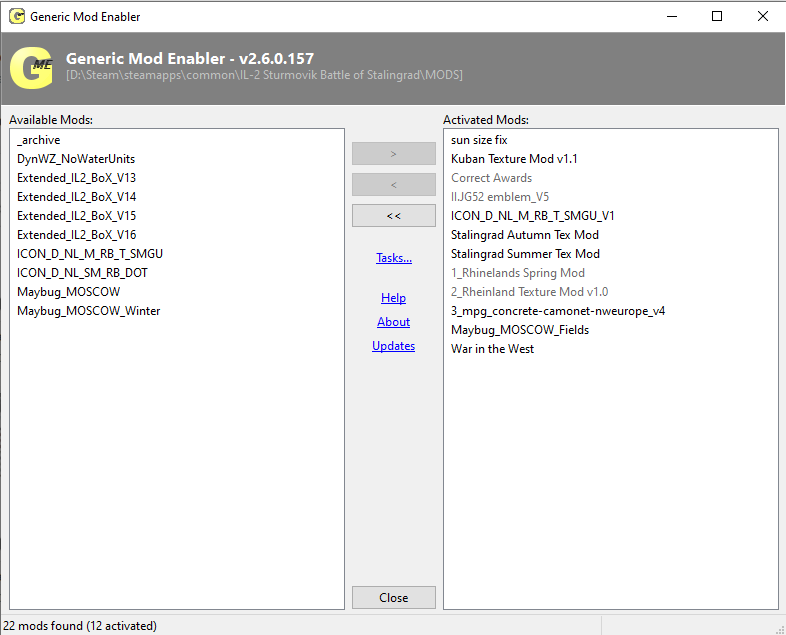Viewport: 786px width, 635px height.
Task: Select Stalingrad Autumn Tex Mod
Action: click(525, 235)
